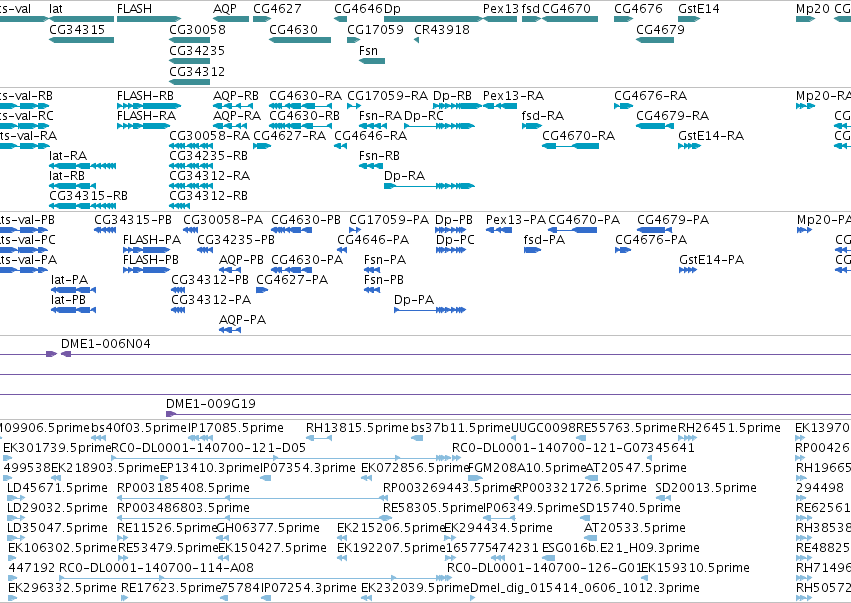Open the CG4630-RA transcript label

point(306,96)
